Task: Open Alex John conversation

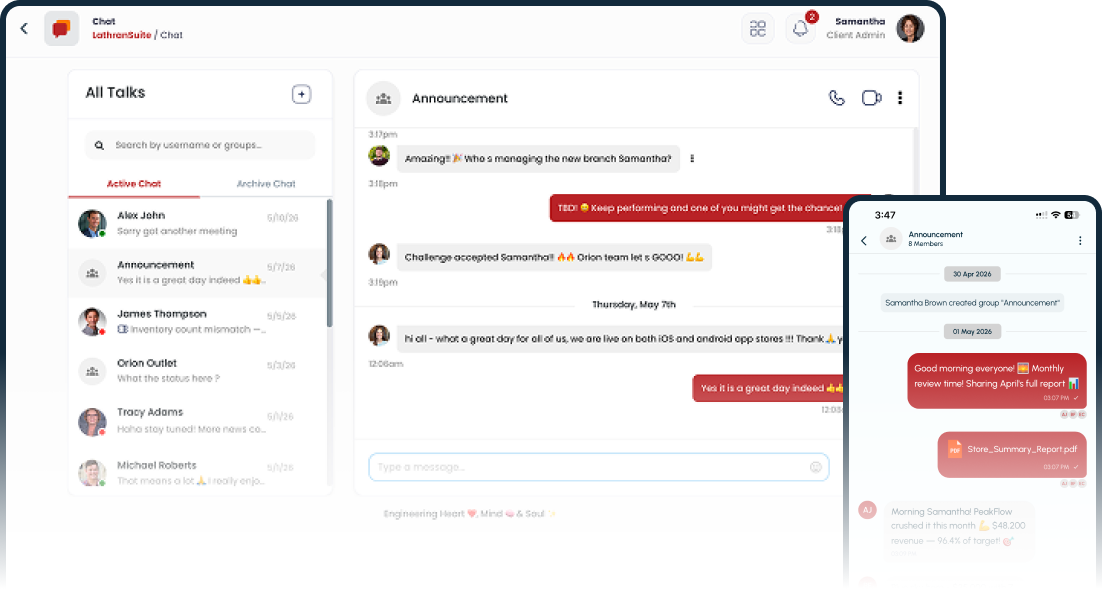Action: 197,224
